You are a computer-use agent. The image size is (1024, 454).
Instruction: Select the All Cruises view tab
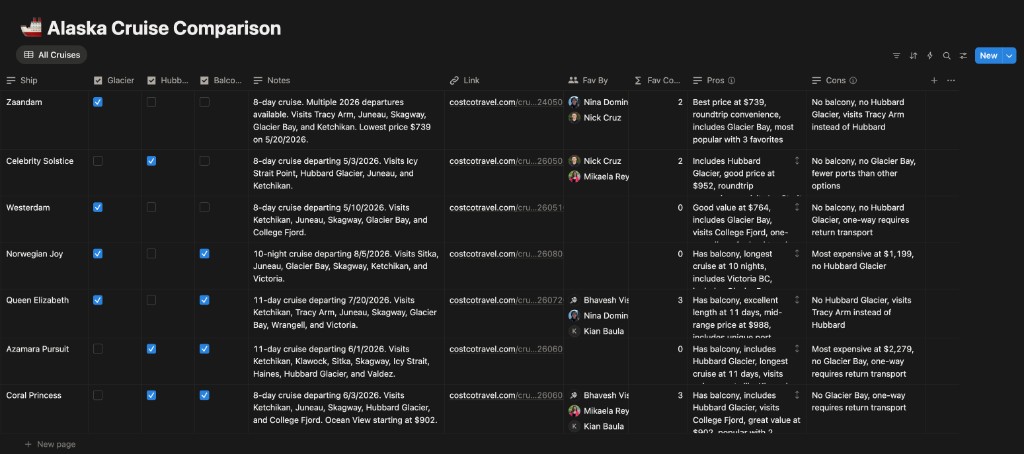51,55
